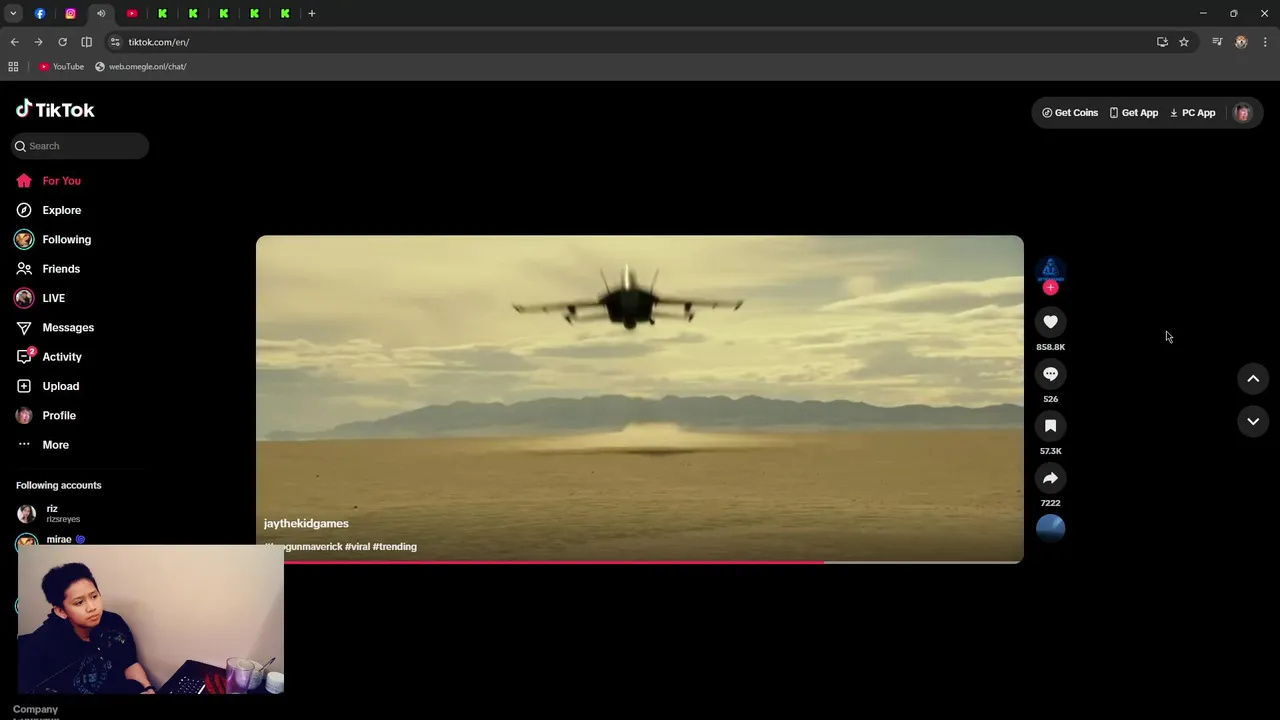Open jaythekidgames creator name link
Screen dimensions: 1280x720
[306, 523]
